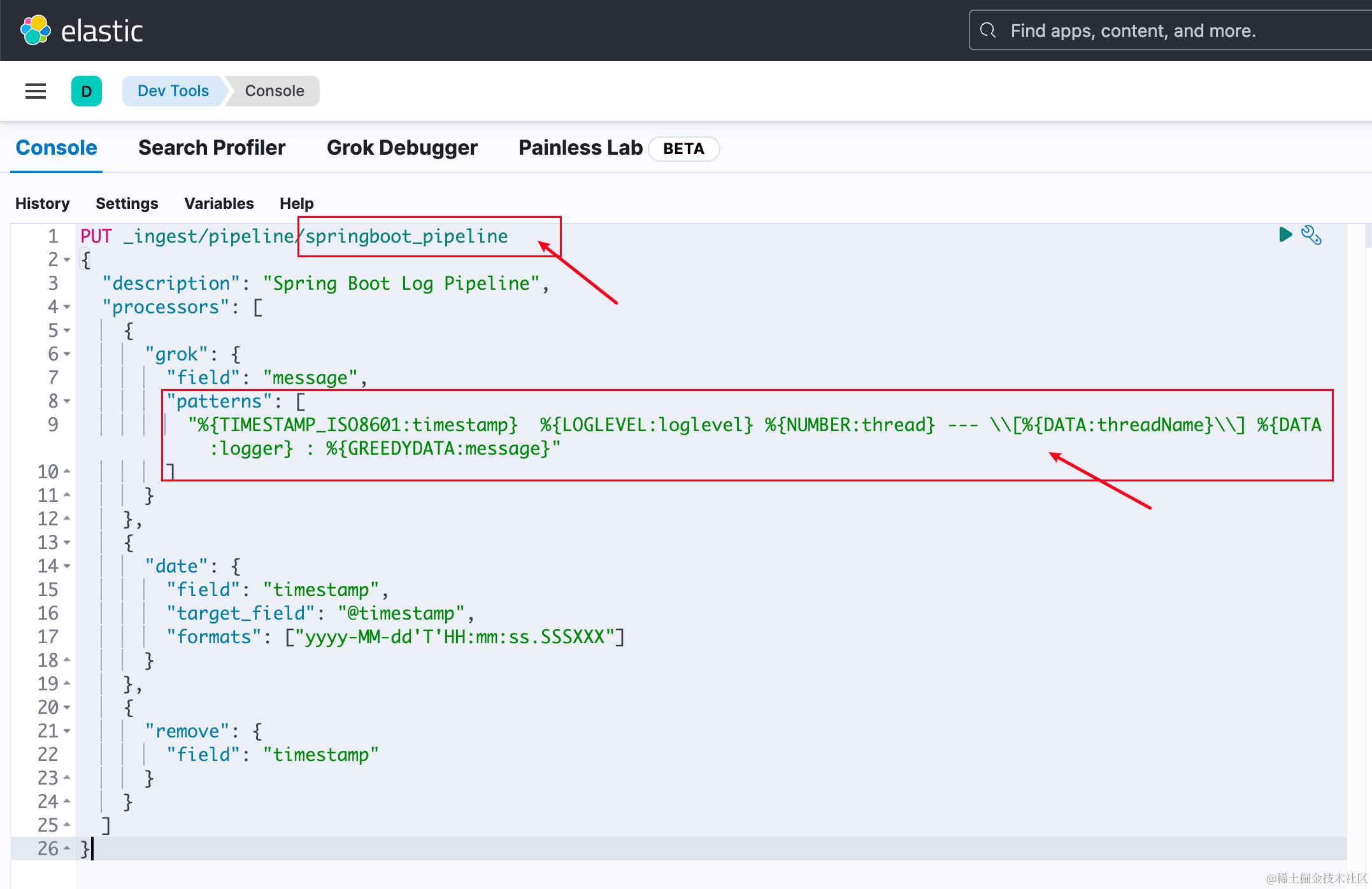The image size is (1372, 889).
Task: Collapse the fold arrow on line 2
Action: [x=67, y=260]
